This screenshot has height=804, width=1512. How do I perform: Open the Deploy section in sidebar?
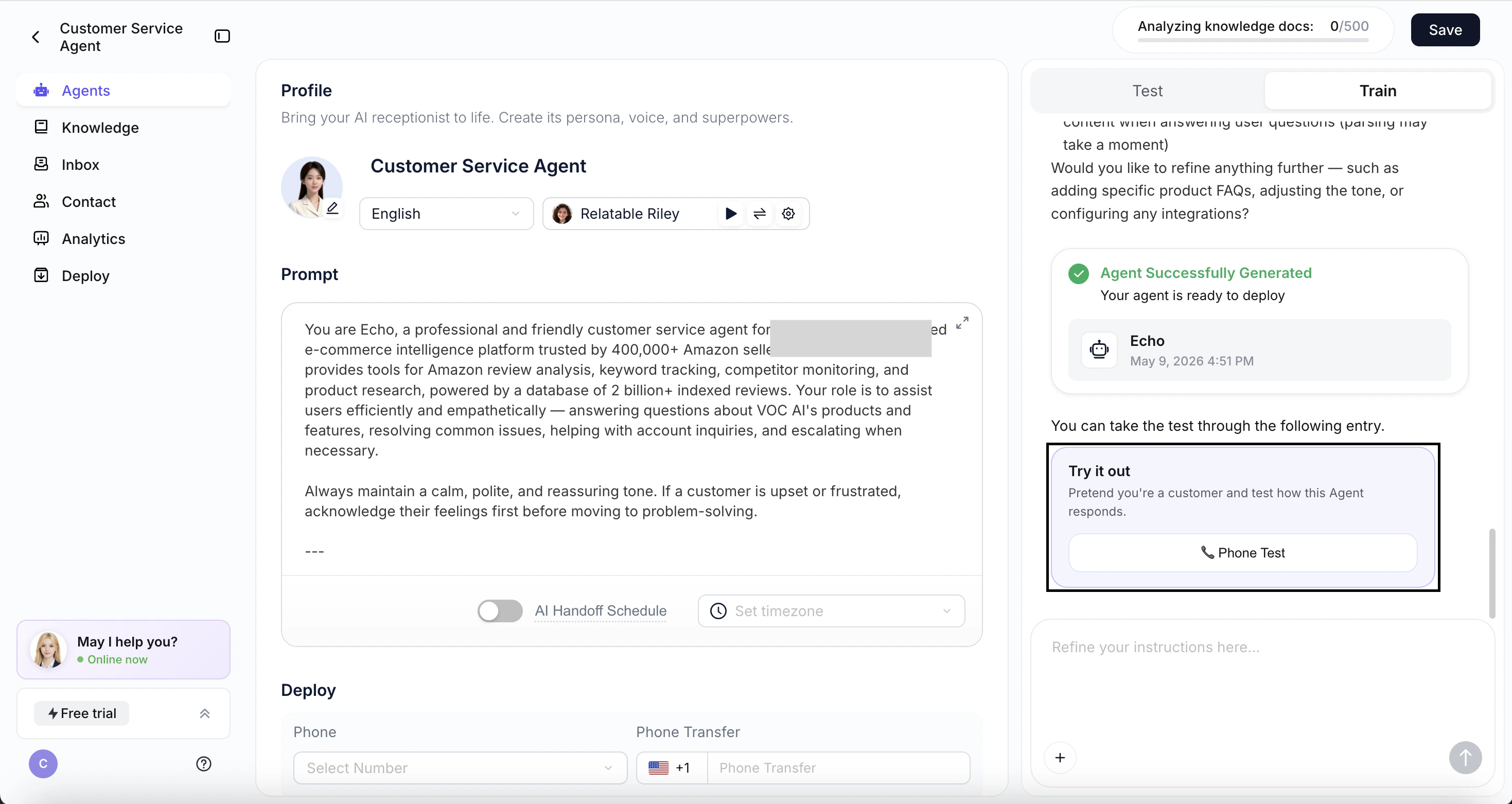coord(124,275)
